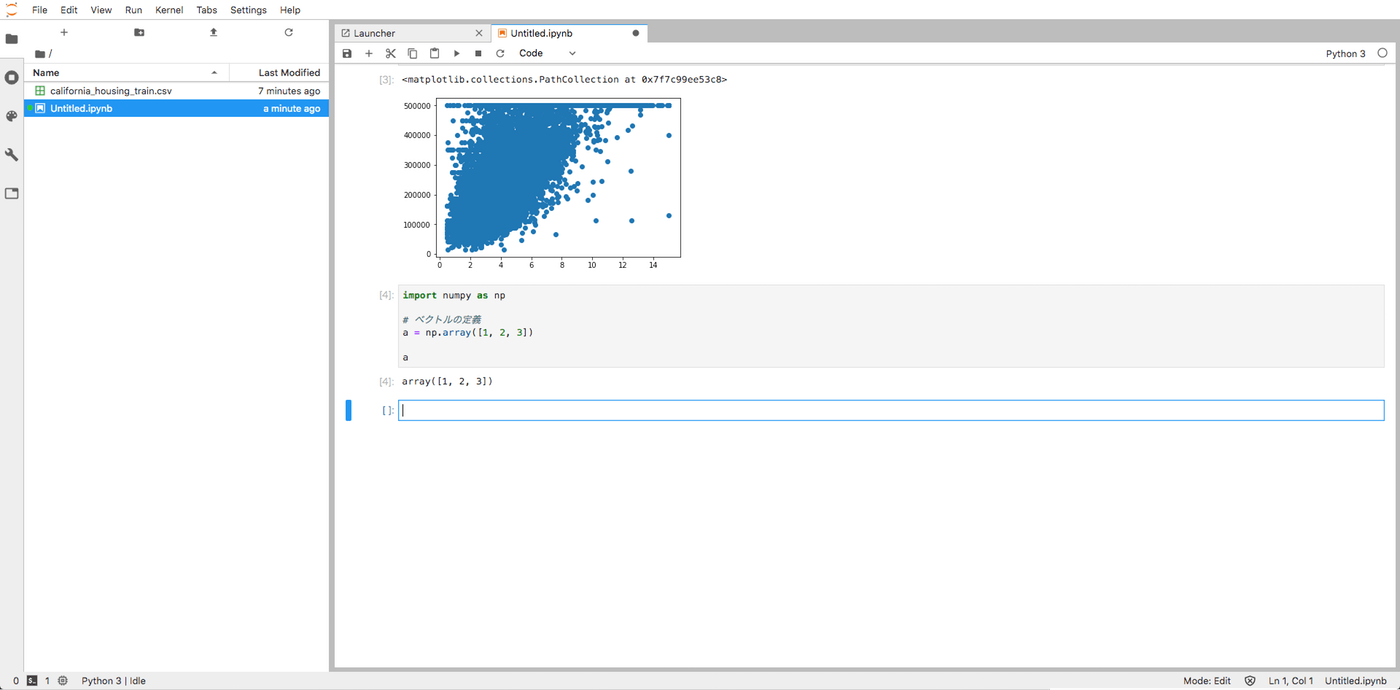The width and height of the screenshot is (1400, 690).
Task: Click the kernel status circle indicator
Action: pos(1383,53)
